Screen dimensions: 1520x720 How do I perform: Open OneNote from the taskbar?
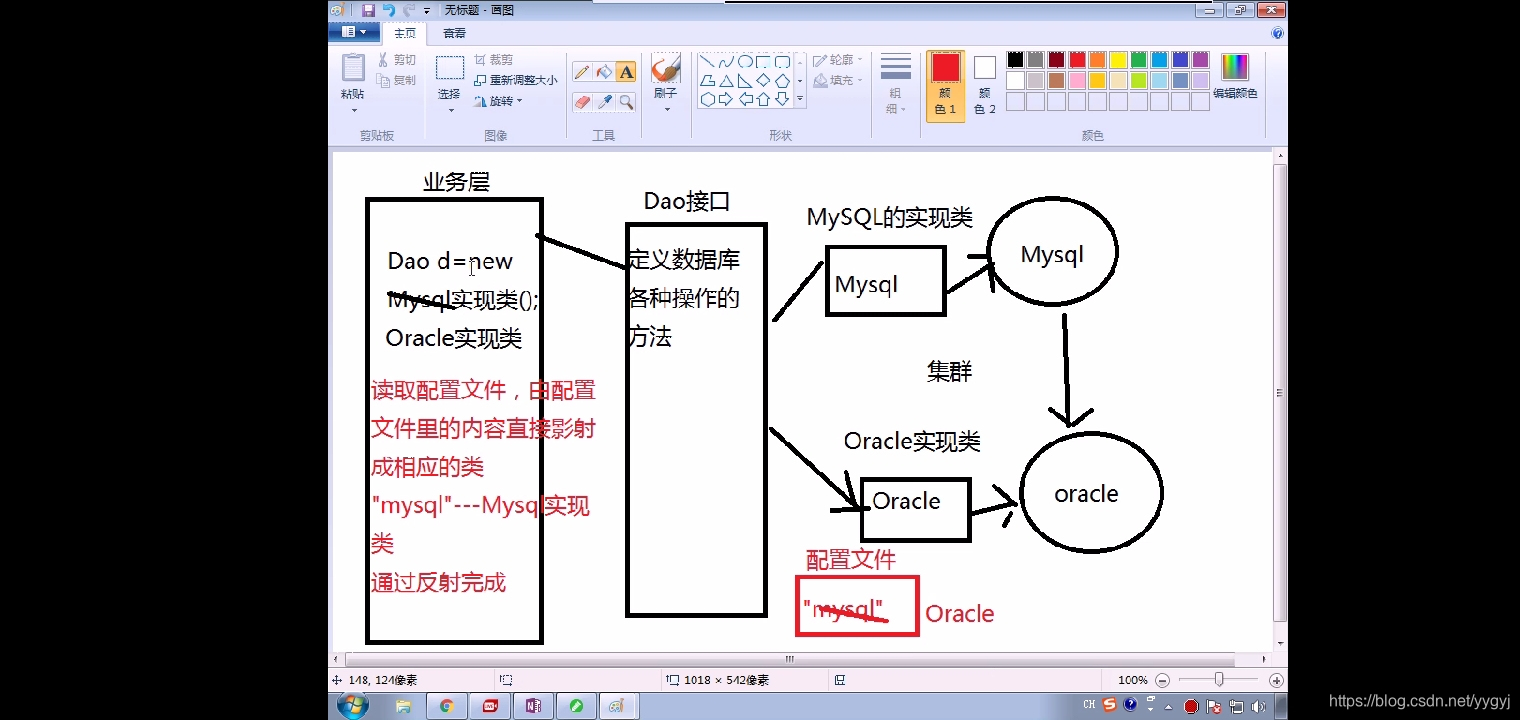533,706
